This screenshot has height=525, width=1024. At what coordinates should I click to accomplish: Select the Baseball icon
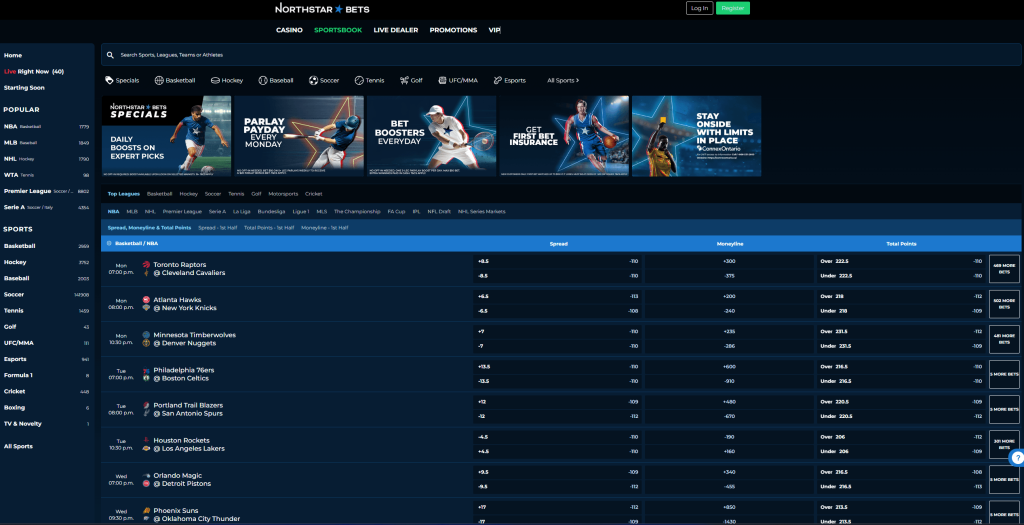point(263,80)
